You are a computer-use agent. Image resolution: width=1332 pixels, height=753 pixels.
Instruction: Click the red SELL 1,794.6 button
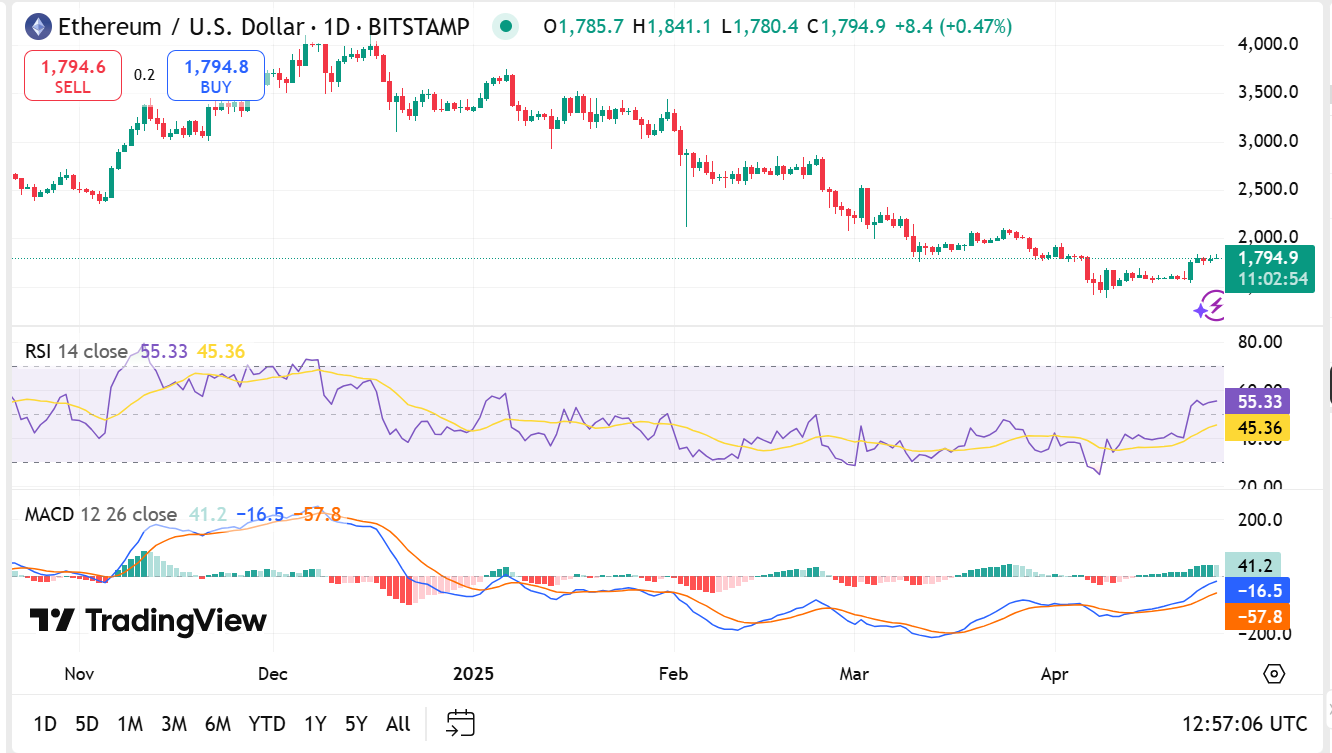[x=73, y=76]
